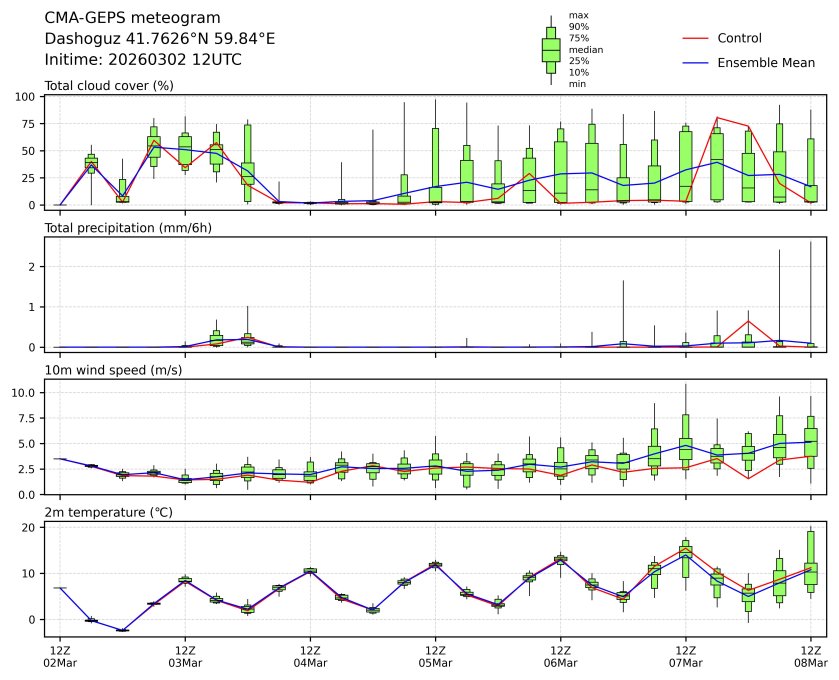839x680 pixels.
Task: Click the blue Ensemble Mean legend line
Action: [695, 63]
